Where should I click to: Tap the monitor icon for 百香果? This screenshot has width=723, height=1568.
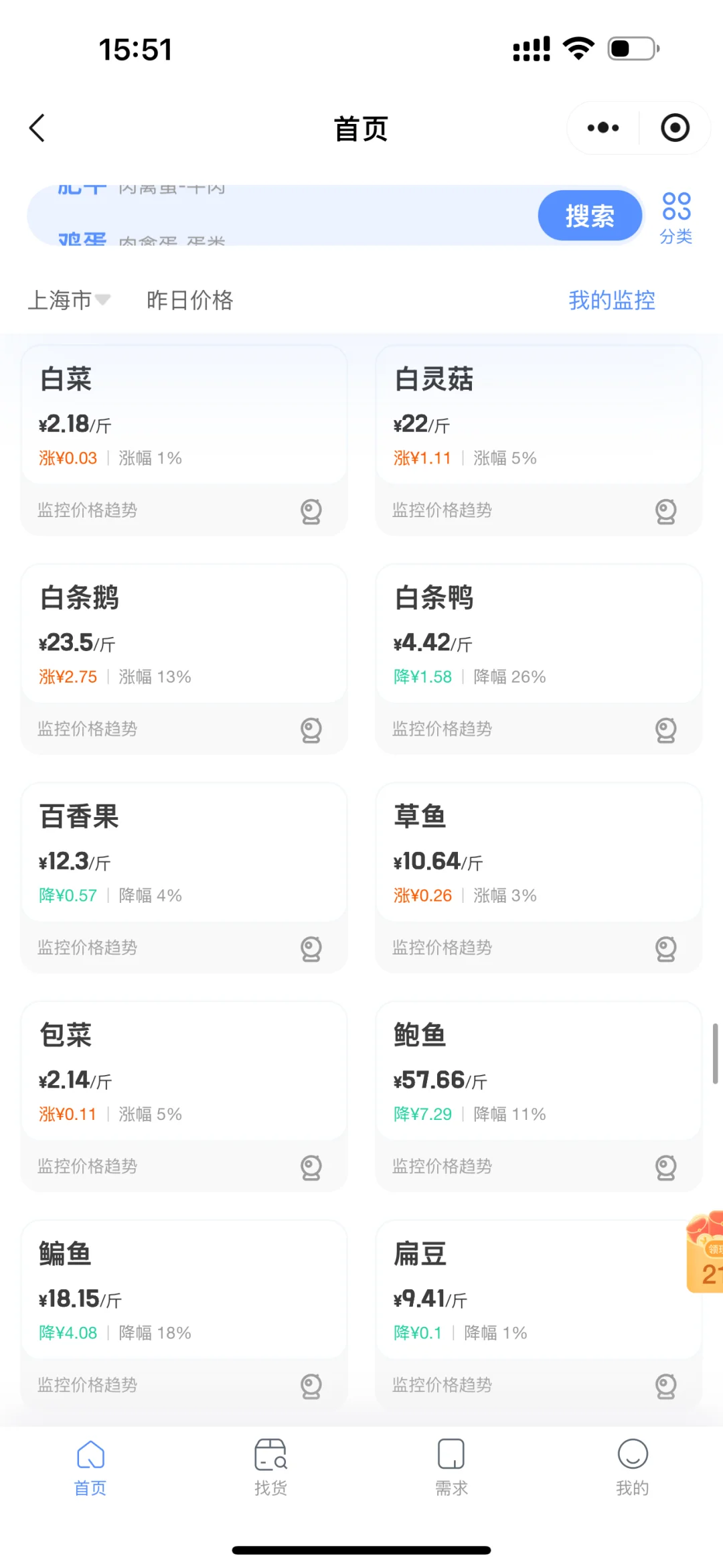[311, 948]
